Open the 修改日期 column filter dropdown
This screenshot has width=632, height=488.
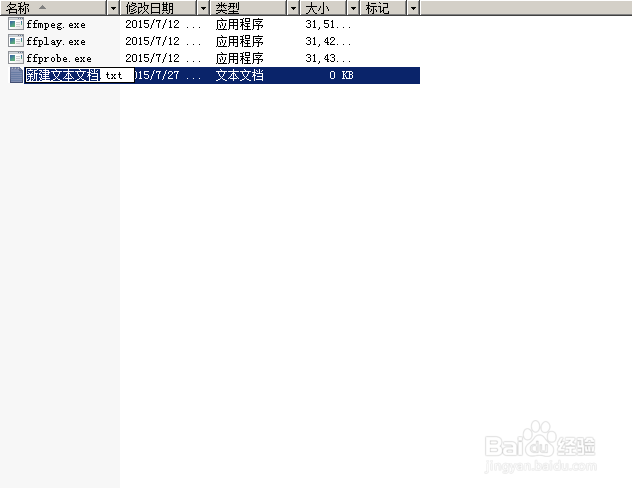[x=203, y=8]
